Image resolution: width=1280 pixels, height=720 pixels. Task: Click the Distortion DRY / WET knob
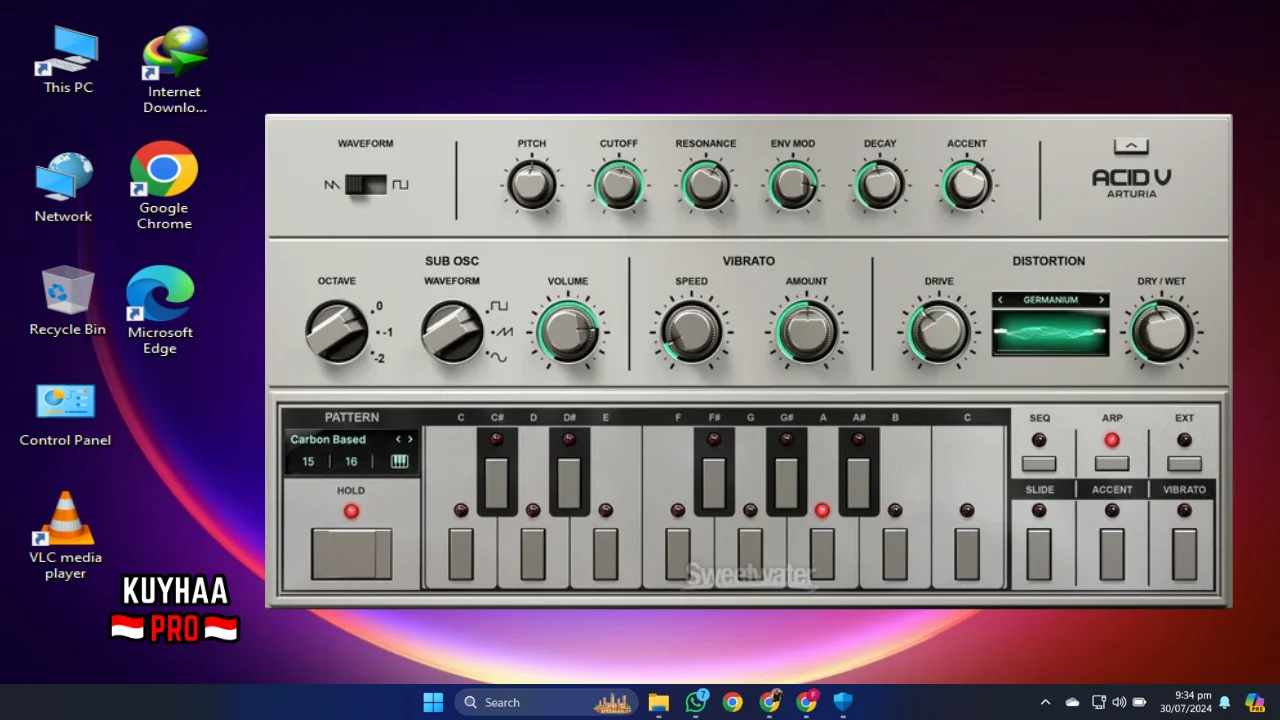coord(1162,332)
